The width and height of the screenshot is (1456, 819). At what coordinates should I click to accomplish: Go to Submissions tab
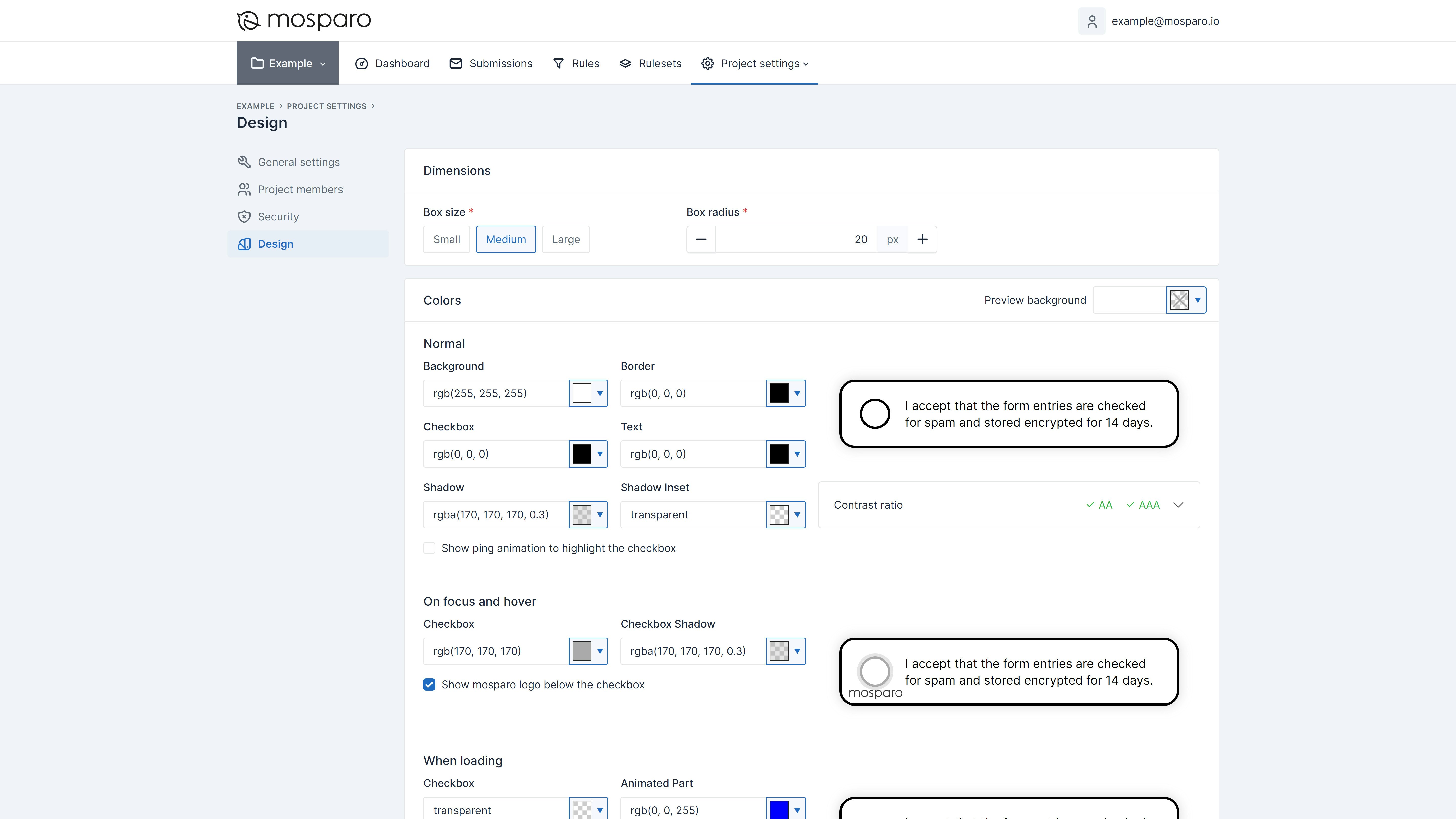(x=491, y=63)
